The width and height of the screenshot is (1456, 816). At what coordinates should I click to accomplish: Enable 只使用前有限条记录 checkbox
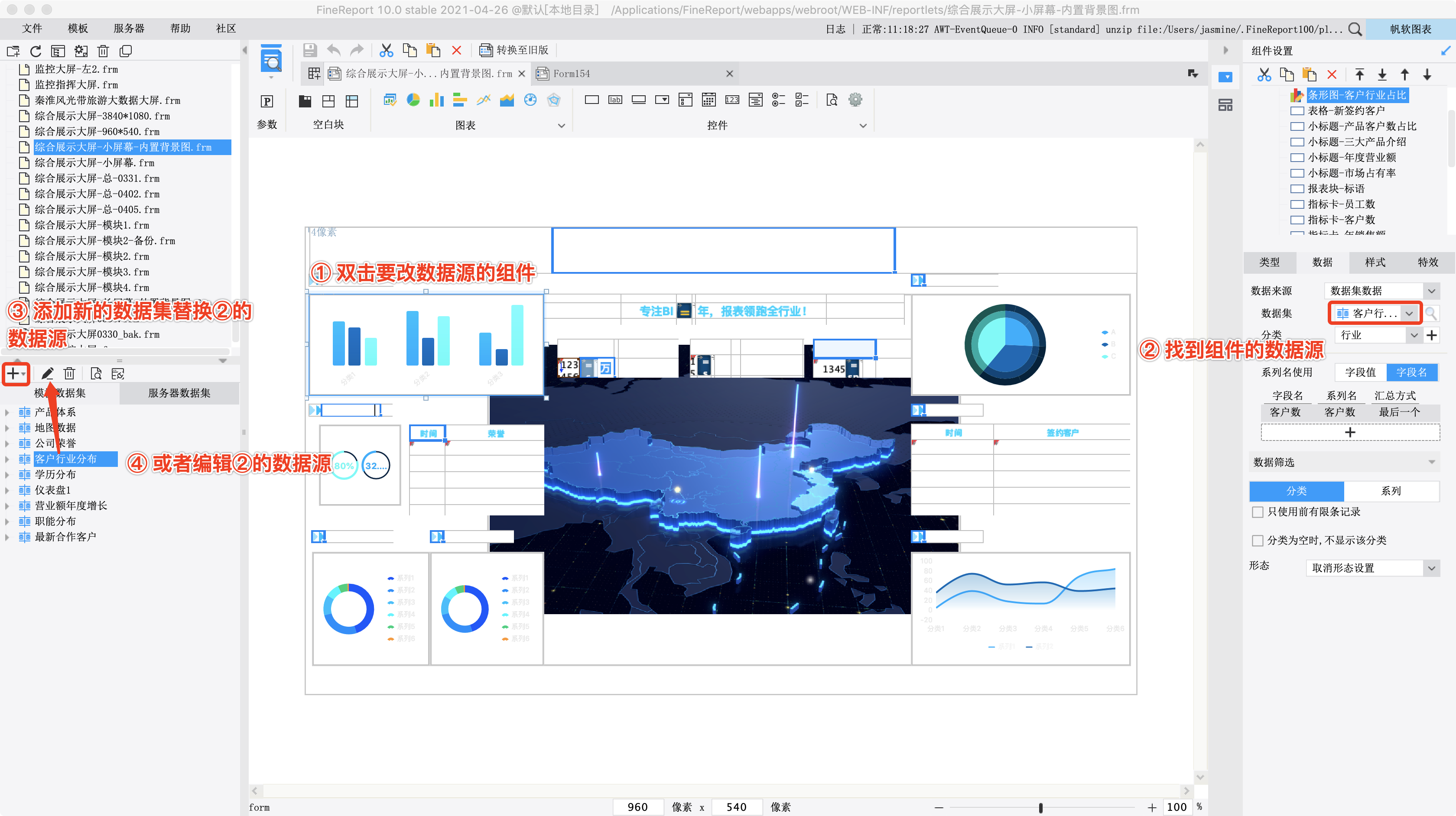(x=1258, y=512)
